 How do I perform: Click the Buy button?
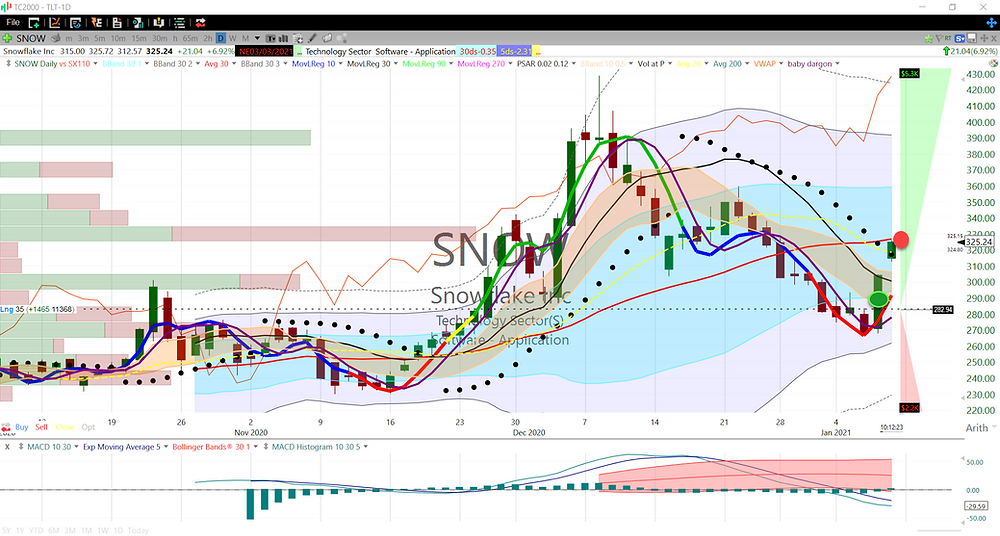point(22,428)
